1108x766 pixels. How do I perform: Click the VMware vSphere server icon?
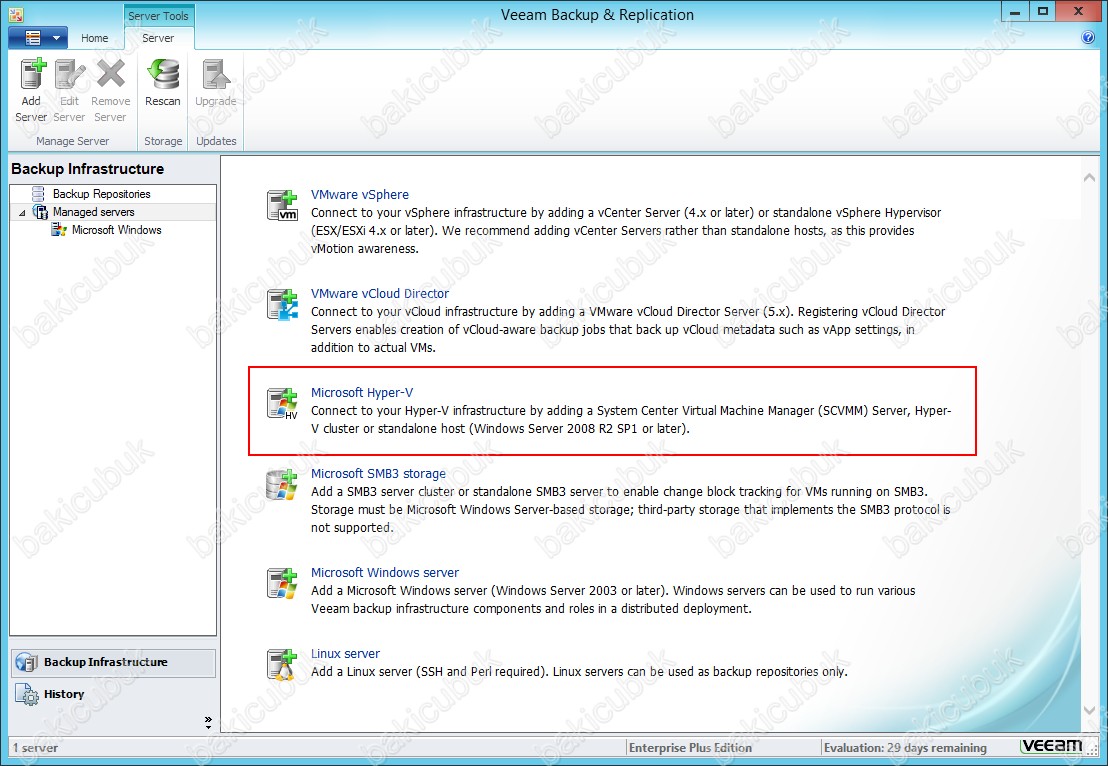(282, 205)
